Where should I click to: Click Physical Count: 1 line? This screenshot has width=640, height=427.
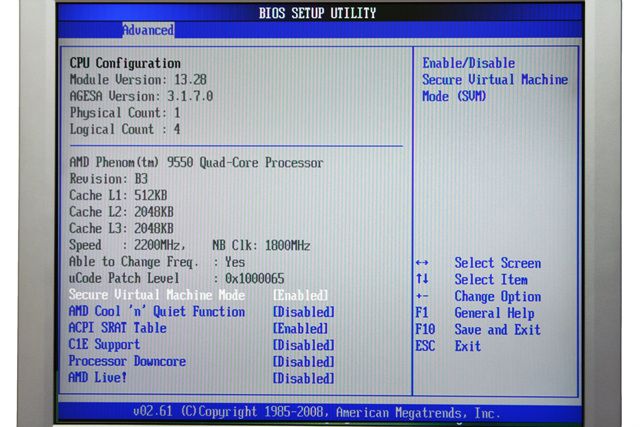(125, 113)
